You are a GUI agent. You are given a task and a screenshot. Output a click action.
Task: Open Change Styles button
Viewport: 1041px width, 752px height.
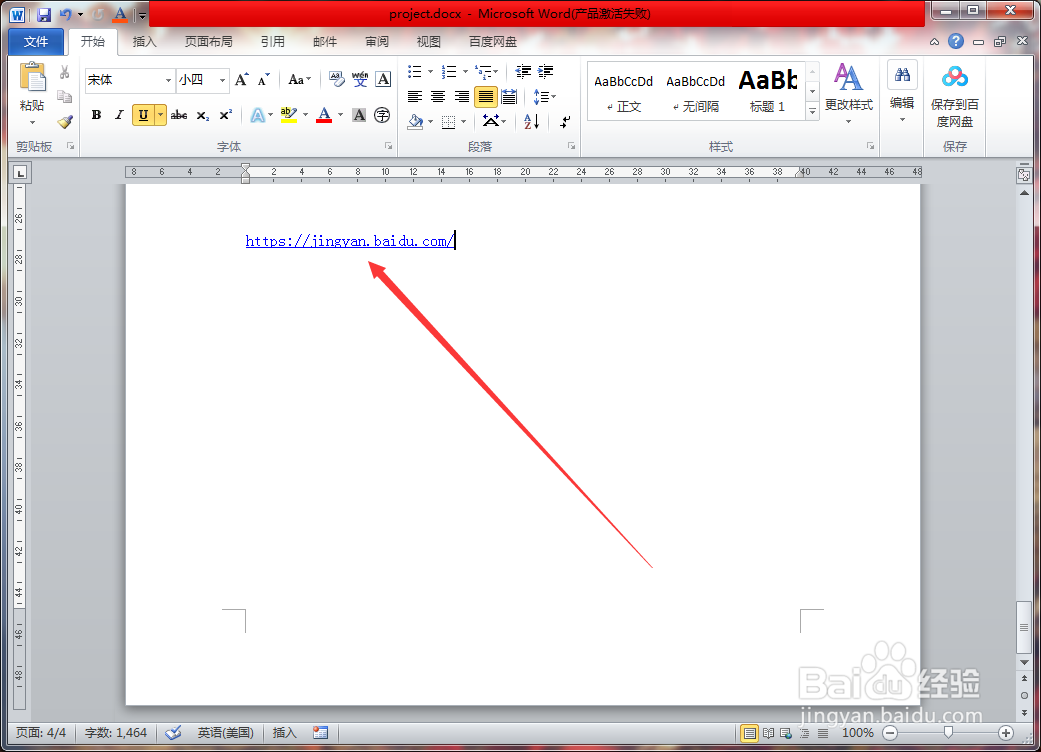click(x=848, y=94)
